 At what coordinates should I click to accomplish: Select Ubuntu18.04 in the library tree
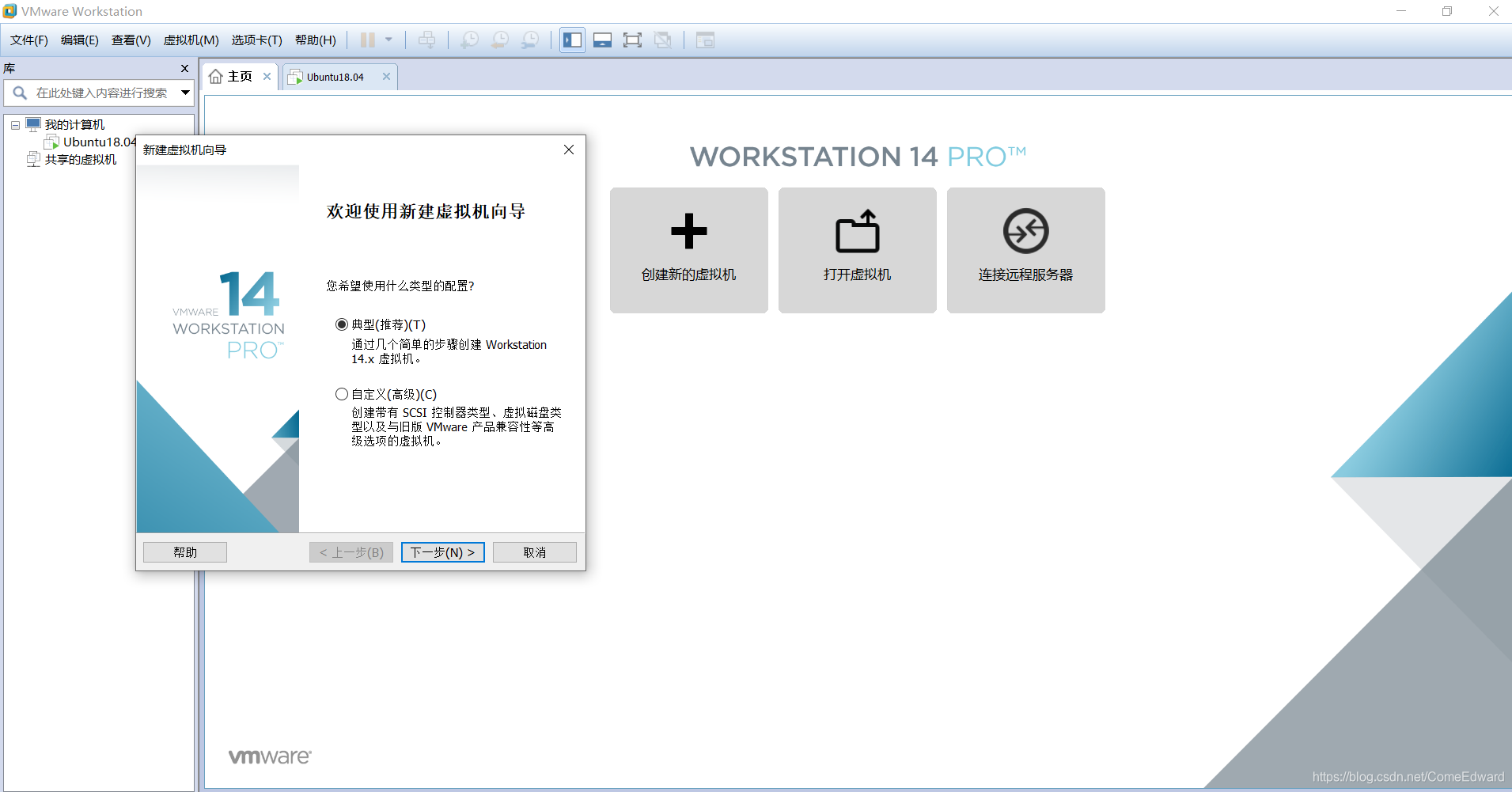point(99,142)
